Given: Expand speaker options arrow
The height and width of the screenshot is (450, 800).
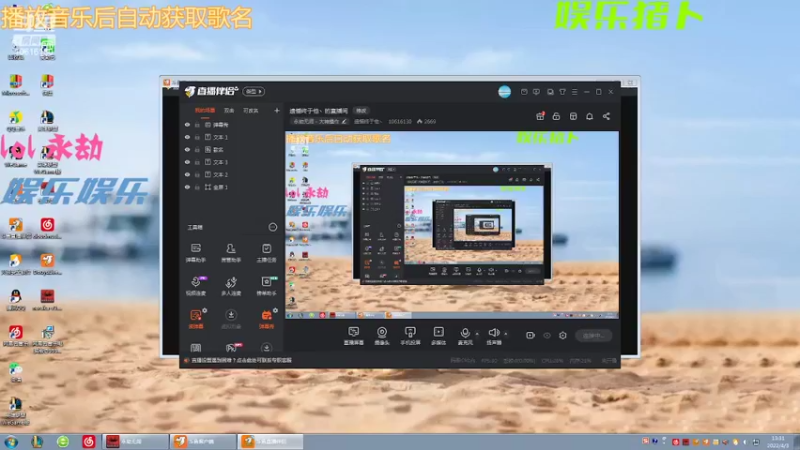Looking at the screenshot, I should click(x=506, y=334).
